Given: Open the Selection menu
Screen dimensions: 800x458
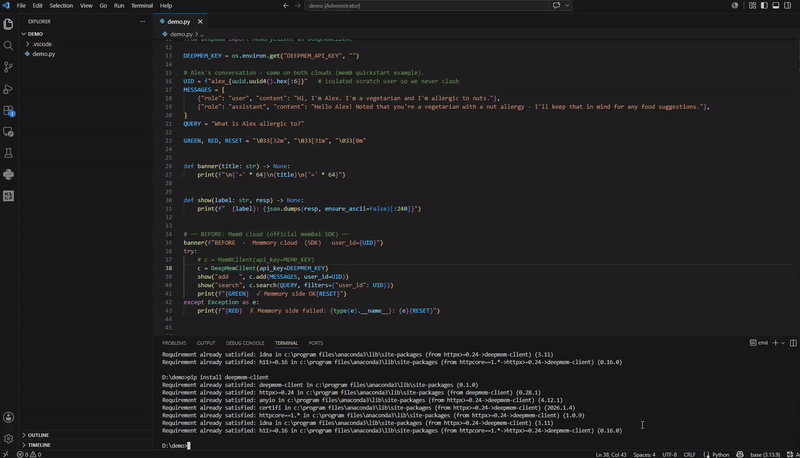Looking at the screenshot, I should tap(61, 6).
